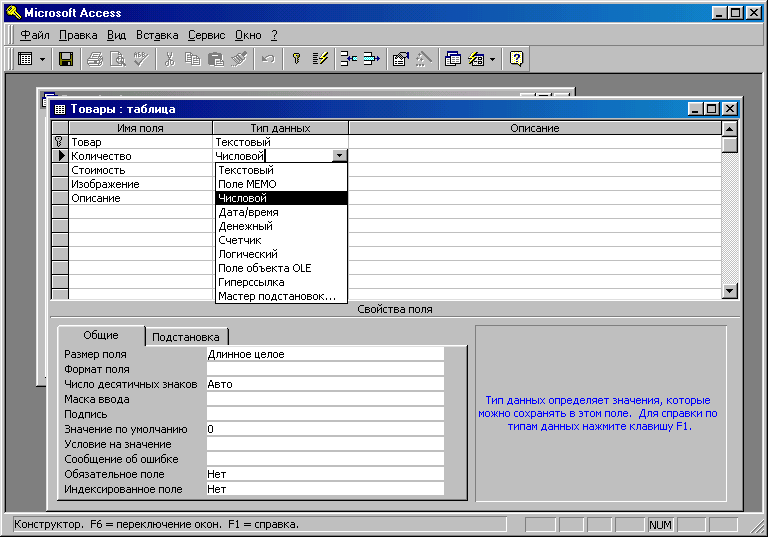
Task: Open Print Preview from toolbar
Action: 118,59
